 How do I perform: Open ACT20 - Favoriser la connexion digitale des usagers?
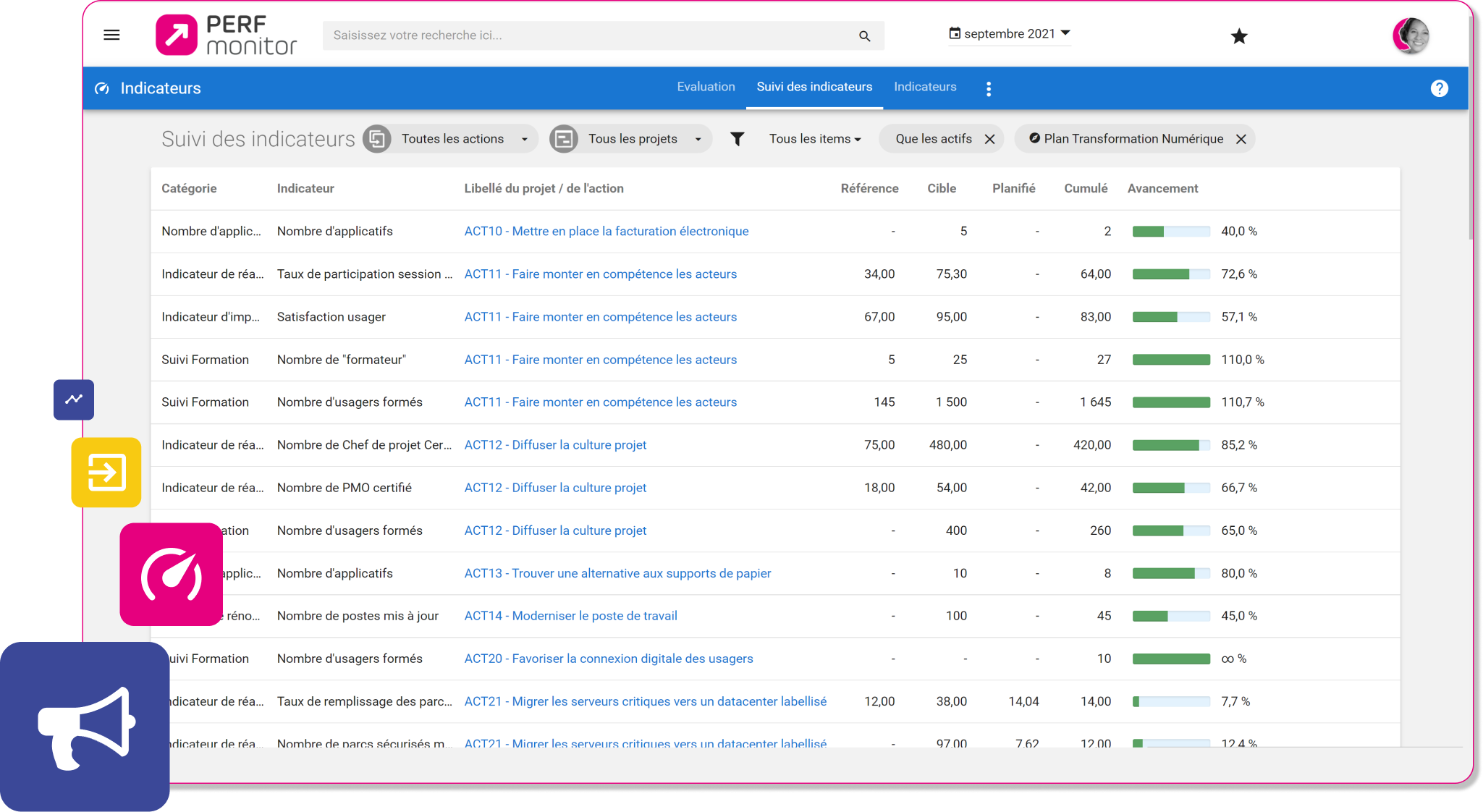pos(608,659)
